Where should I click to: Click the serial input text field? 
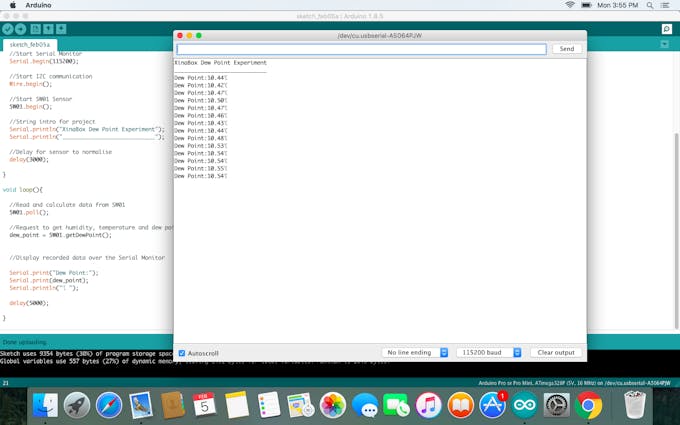click(x=361, y=49)
